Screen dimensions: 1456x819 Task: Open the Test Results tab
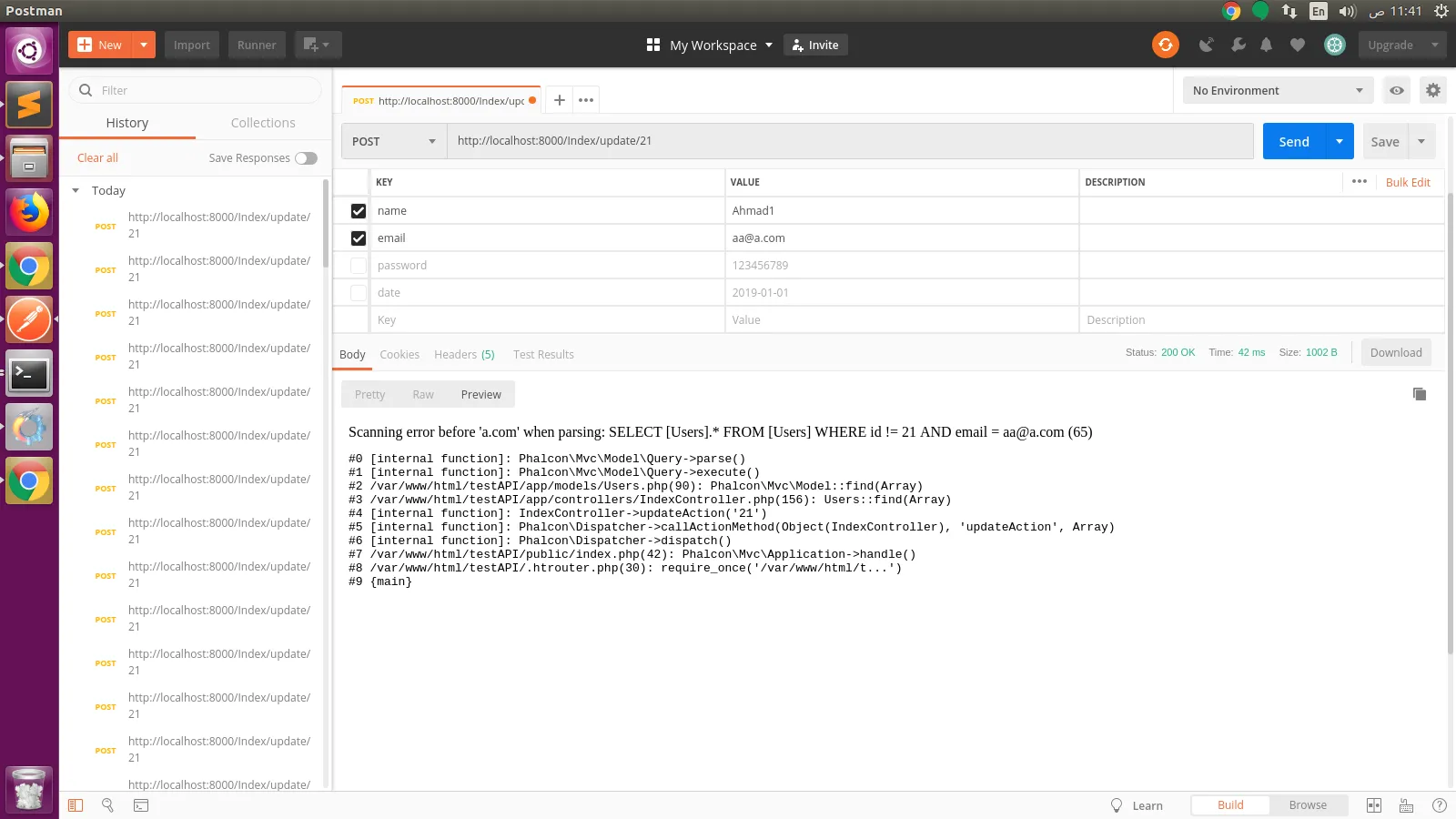tap(543, 355)
